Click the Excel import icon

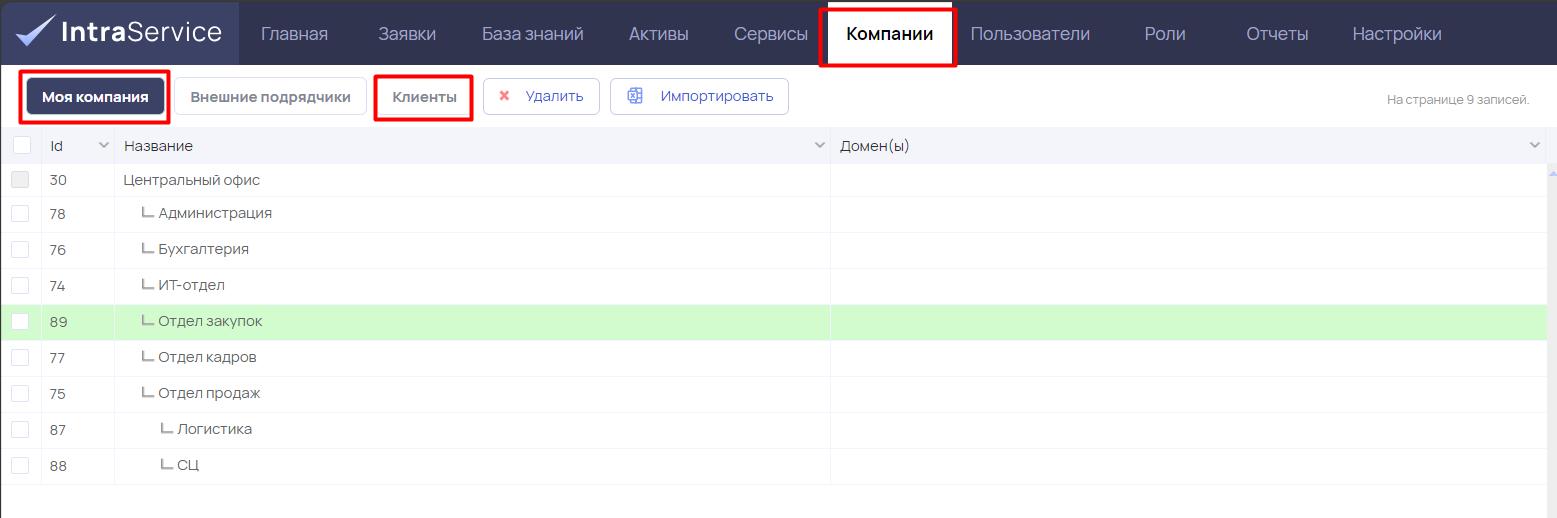634,96
